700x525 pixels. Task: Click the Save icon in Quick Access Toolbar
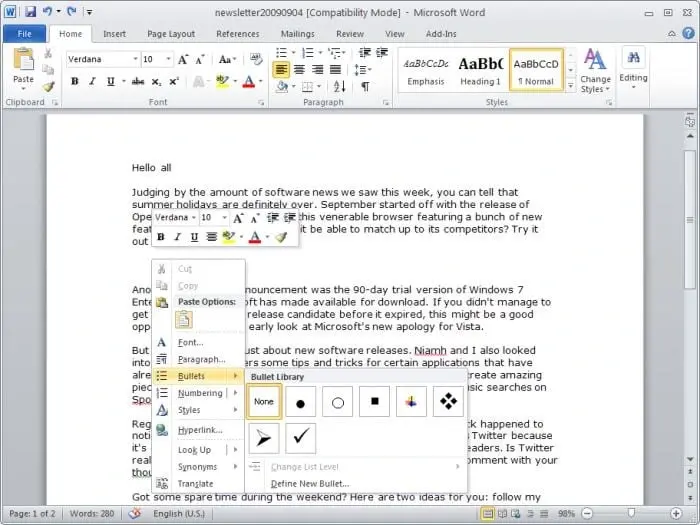tap(30, 12)
